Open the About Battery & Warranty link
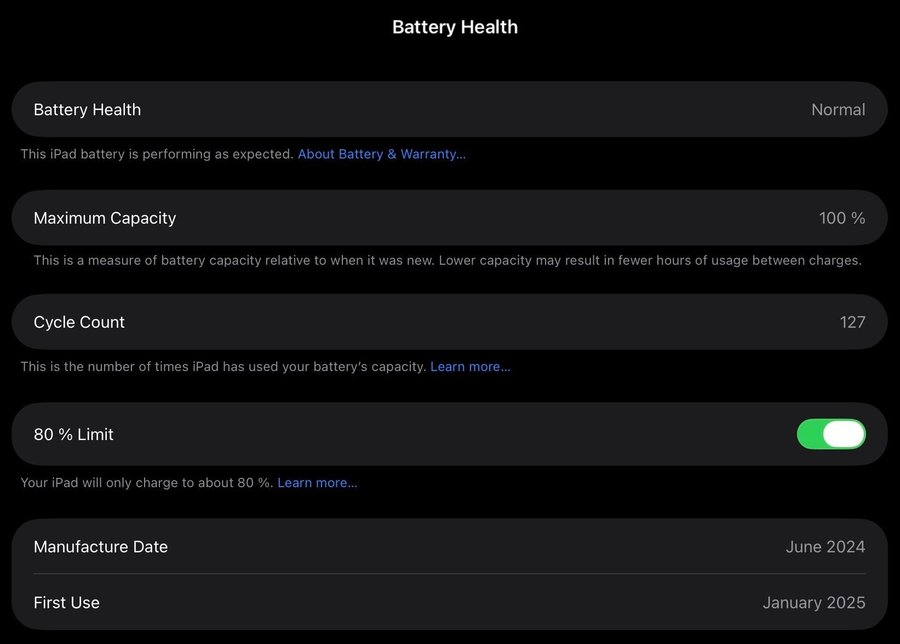This screenshot has height=644, width=900. coord(382,154)
